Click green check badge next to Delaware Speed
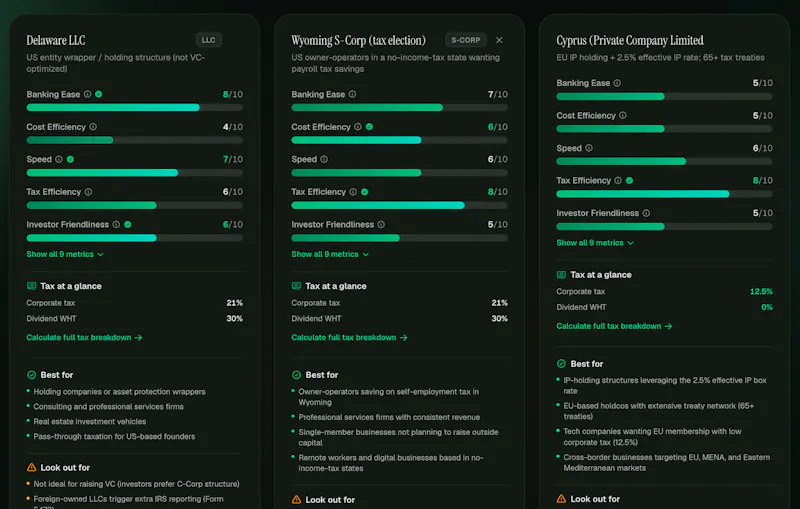Viewport: 800px width, 509px height. click(x=70, y=159)
